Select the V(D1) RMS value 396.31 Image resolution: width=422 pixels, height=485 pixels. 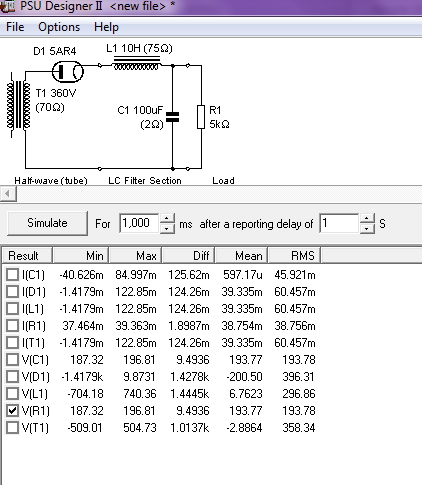click(298, 377)
